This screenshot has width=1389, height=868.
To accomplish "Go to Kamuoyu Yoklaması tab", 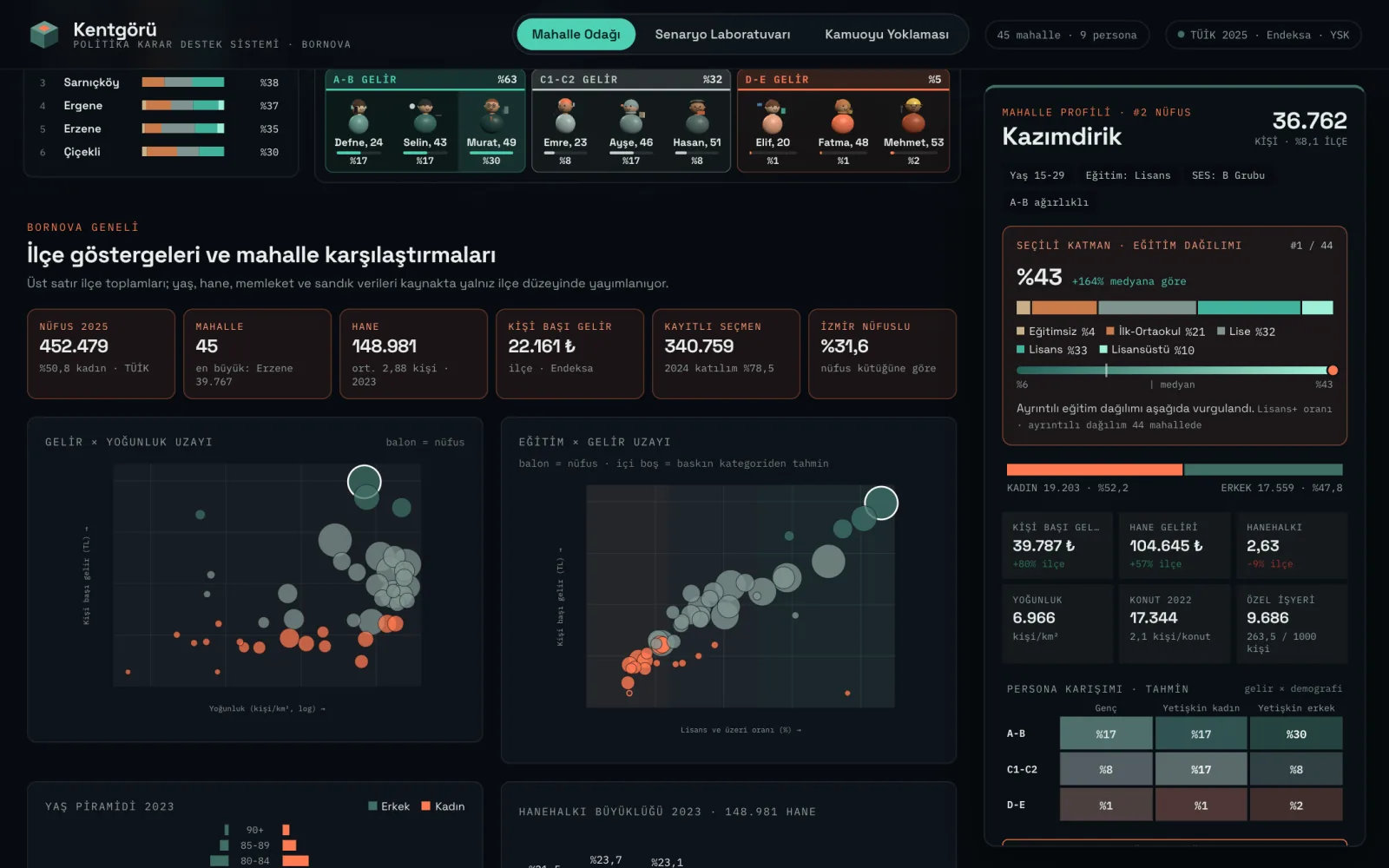I will [x=886, y=35].
